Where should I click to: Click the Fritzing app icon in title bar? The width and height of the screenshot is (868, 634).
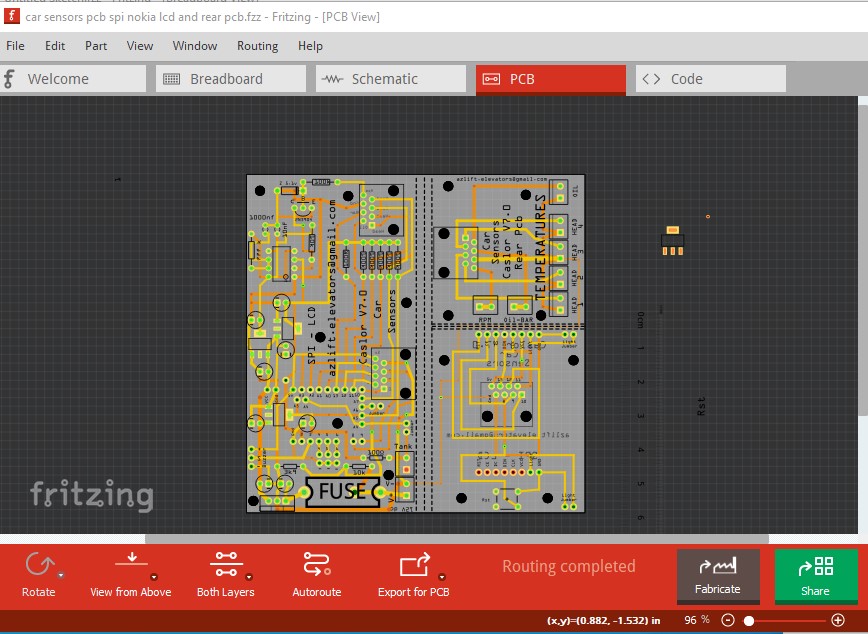[x=12, y=17]
